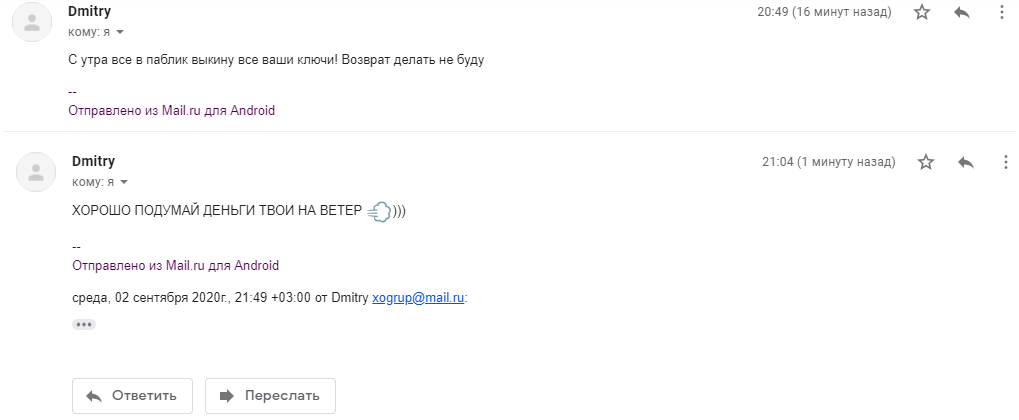Click the Ответить reply button
This screenshot has height=420, width=1019.
coord(133,396)
